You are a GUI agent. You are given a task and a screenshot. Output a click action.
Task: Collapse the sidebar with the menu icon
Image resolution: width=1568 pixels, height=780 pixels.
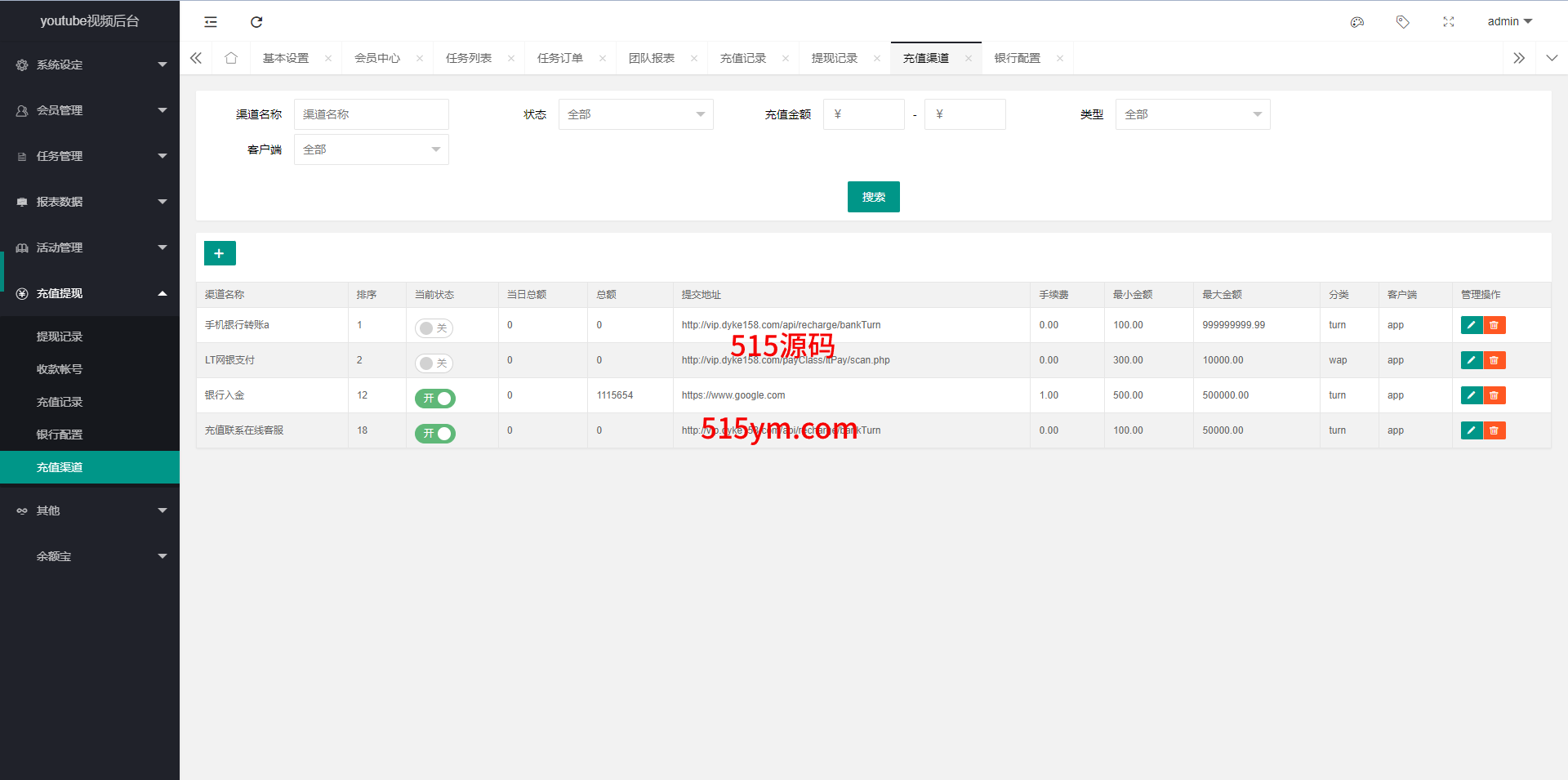[x=211, y=22]
